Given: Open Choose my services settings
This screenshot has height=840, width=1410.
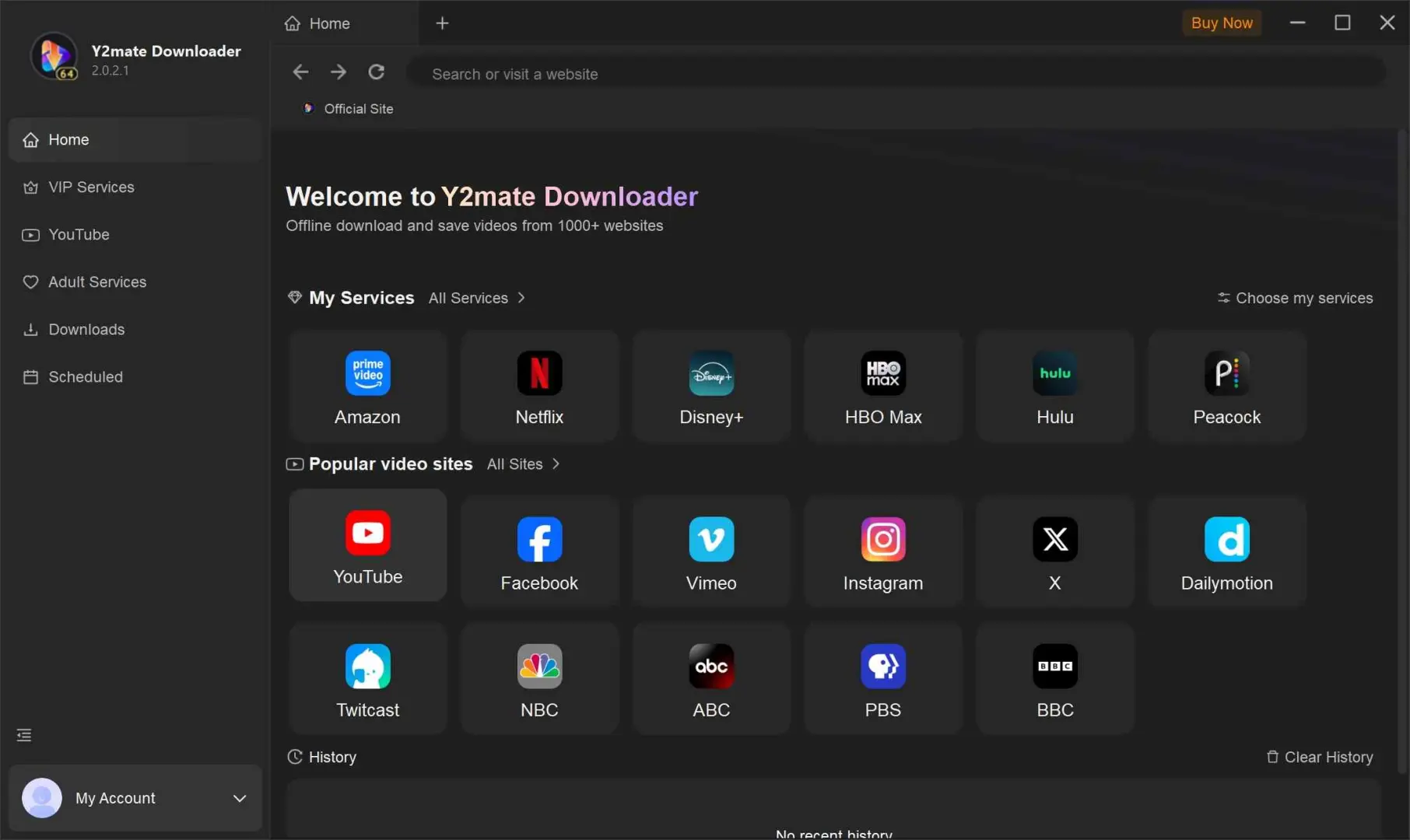Looking at the screenshot, I should coord(1295,298).
